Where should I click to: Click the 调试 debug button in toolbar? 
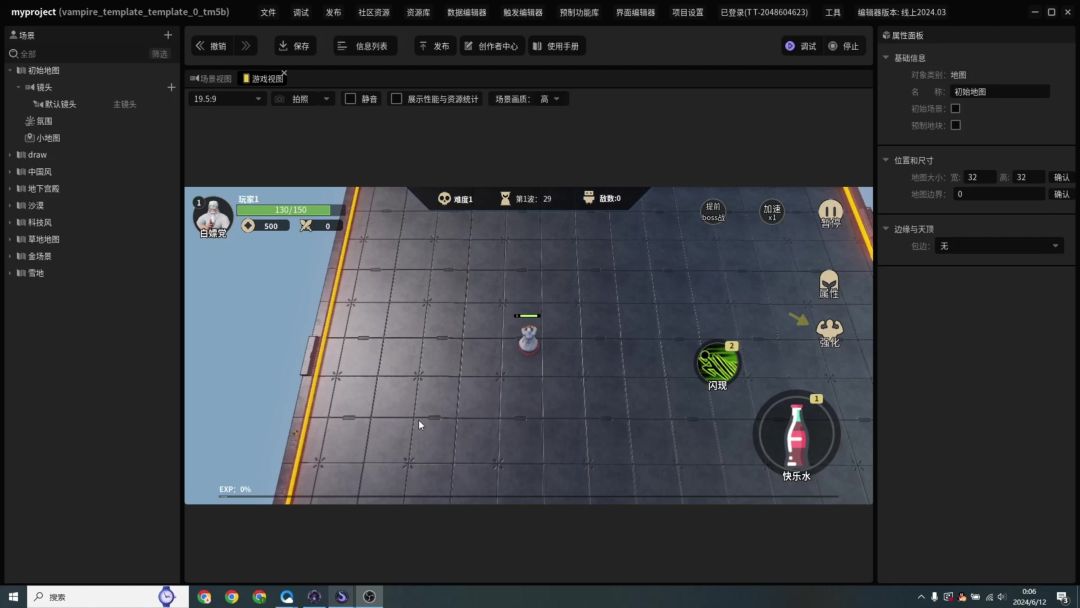[800, 46]
